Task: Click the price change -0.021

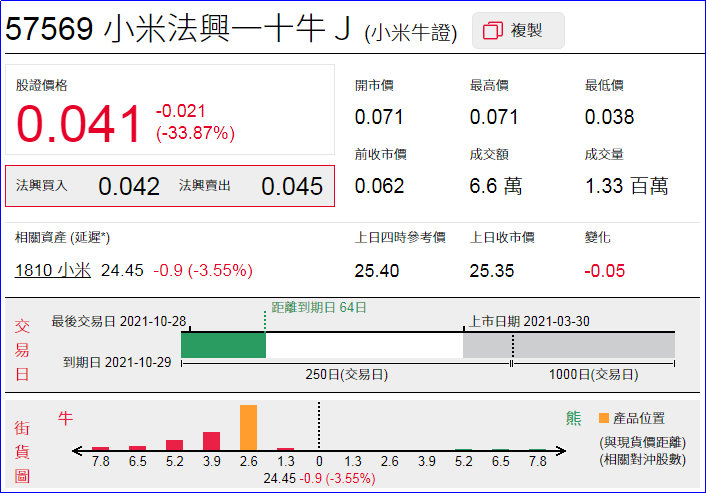Action: point(180,111)
